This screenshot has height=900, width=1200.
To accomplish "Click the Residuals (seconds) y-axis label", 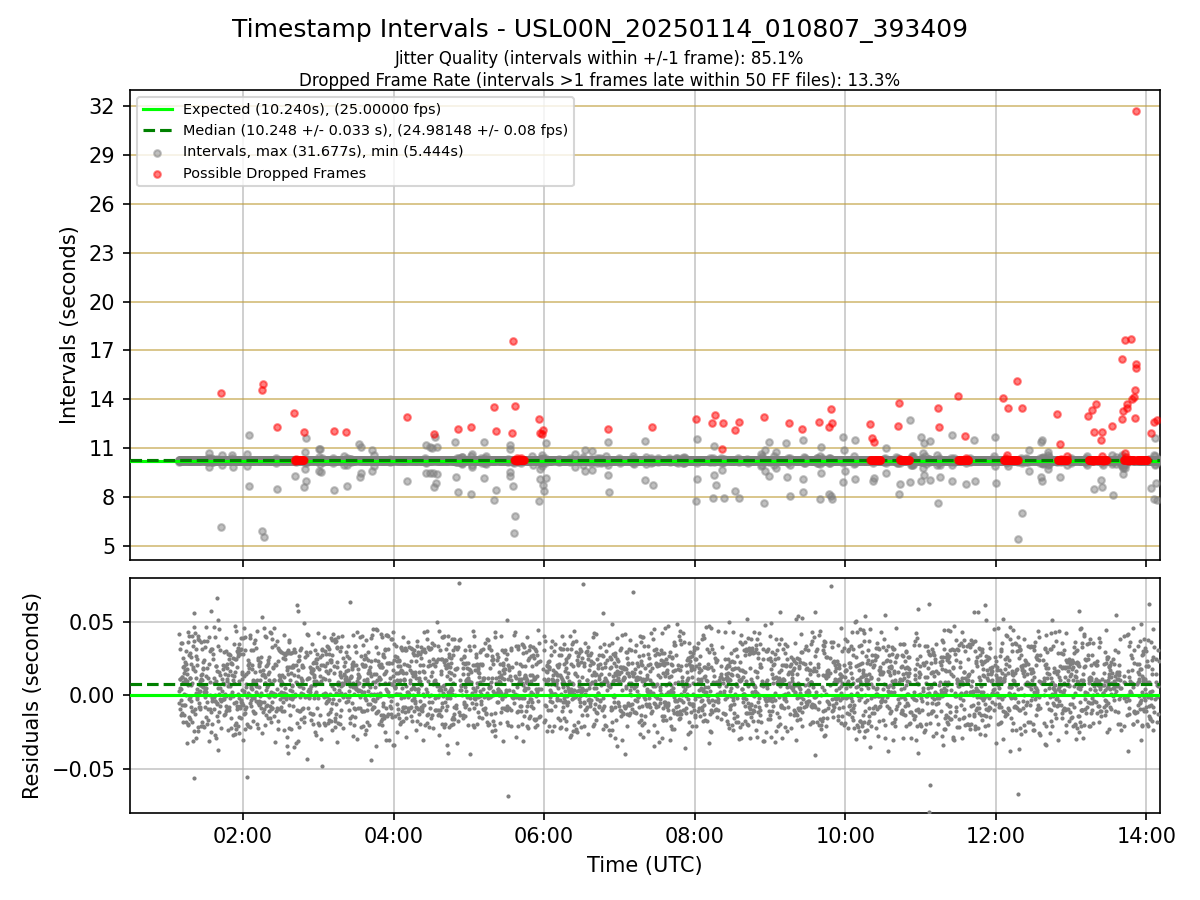I will coord(31,696).
